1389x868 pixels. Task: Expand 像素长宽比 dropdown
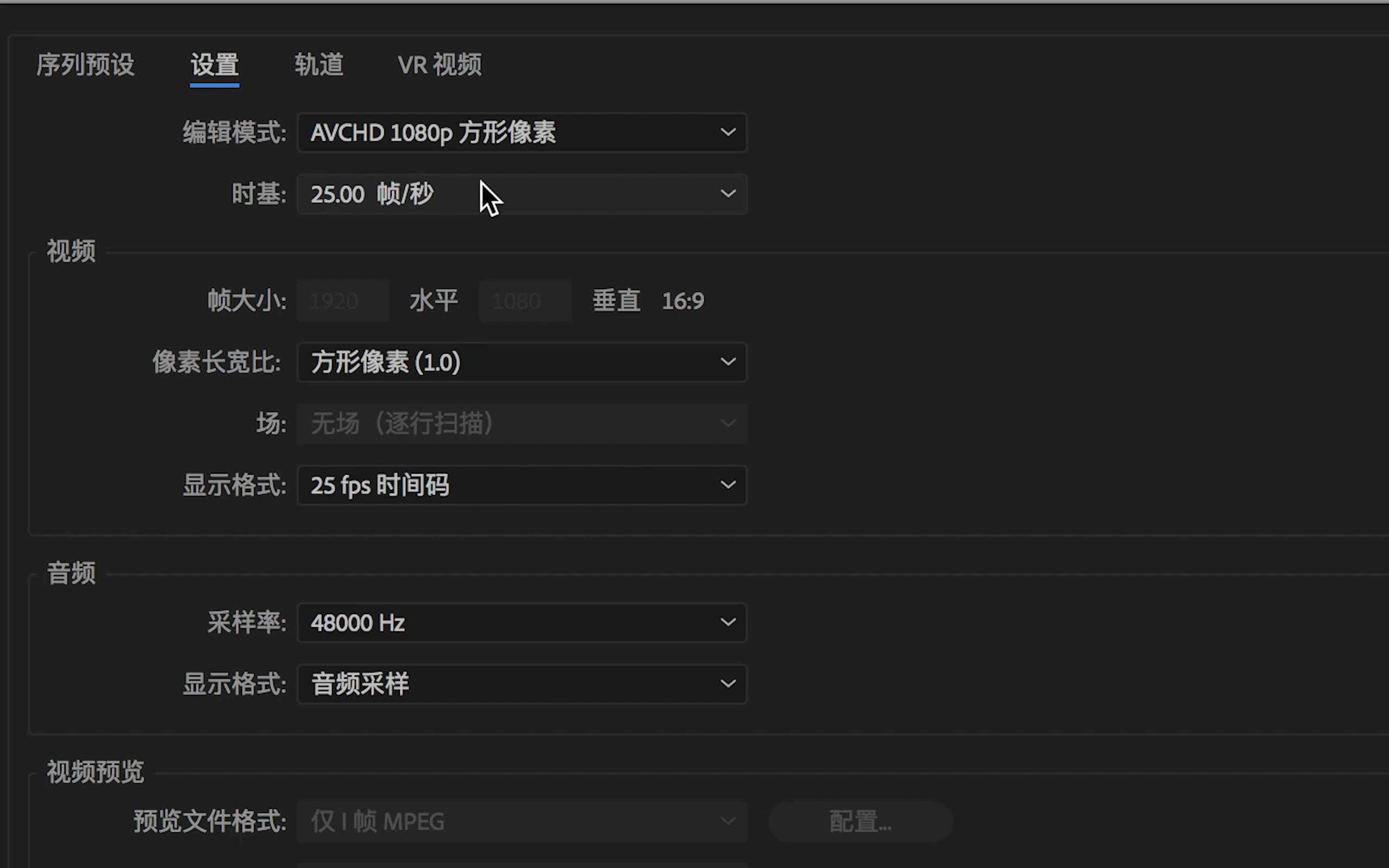coord(728,362)
